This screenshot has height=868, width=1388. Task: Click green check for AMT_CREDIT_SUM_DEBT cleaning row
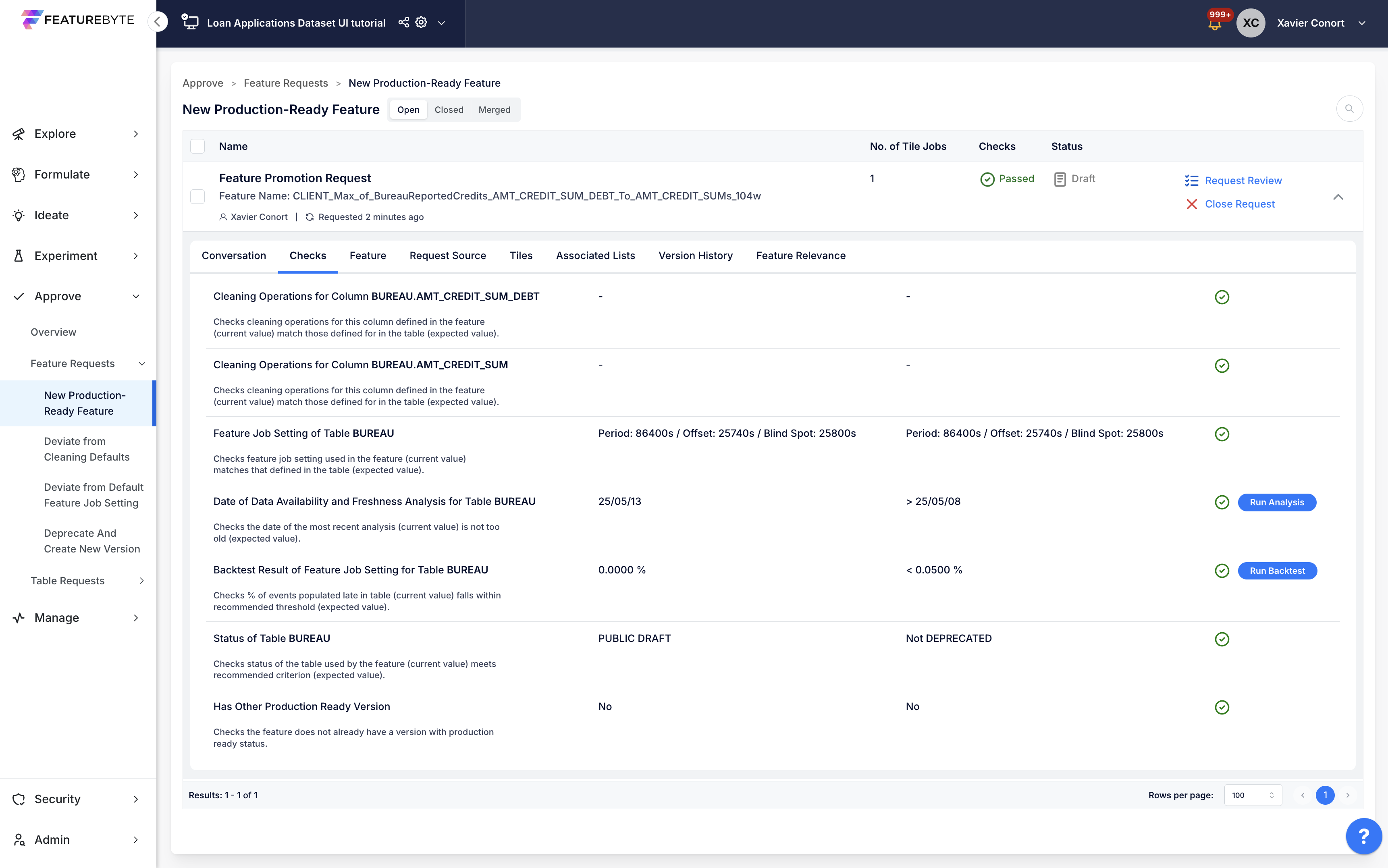[x=1222, y=297]
